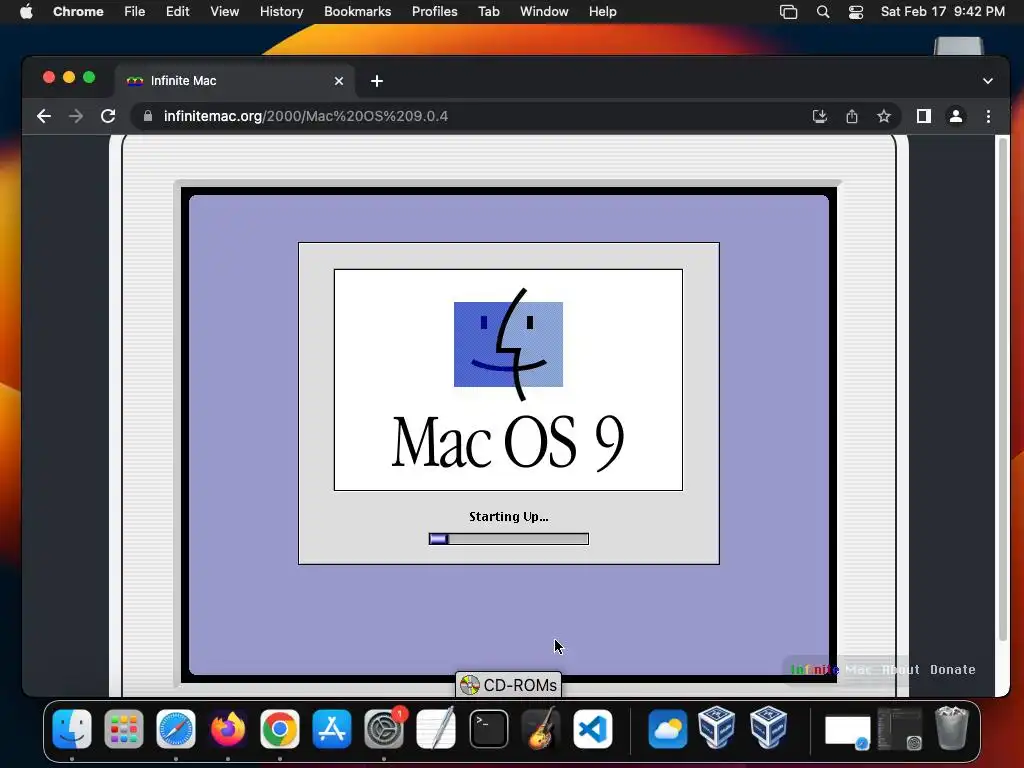Open the About link
1024x768 pixels.
click(x=901, y=669)
